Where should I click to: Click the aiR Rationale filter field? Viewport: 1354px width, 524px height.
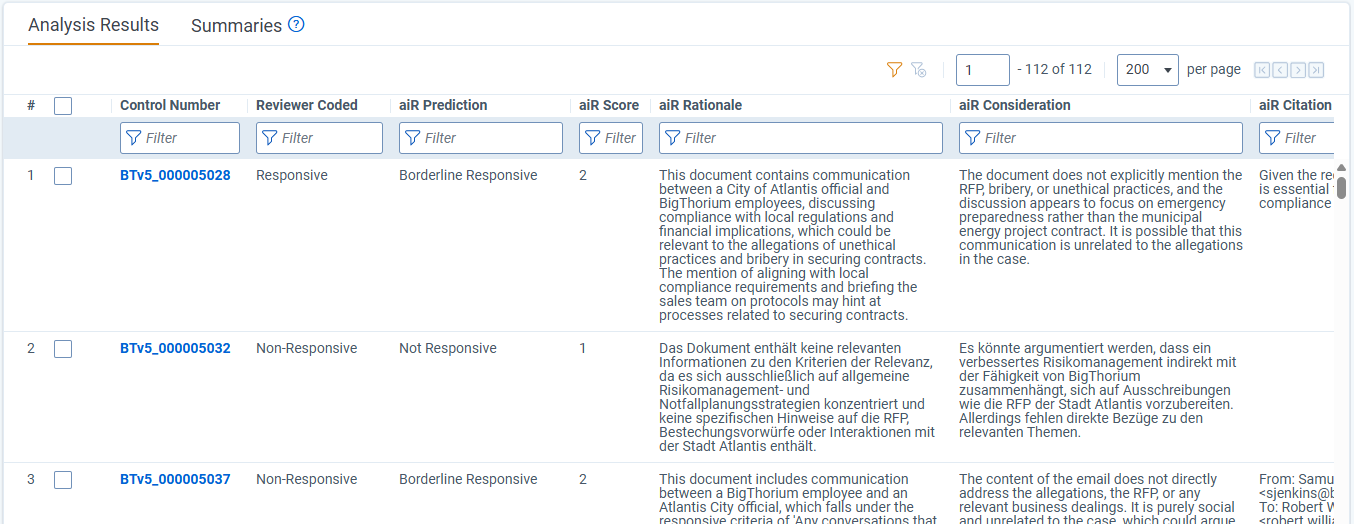click(801, 138)
